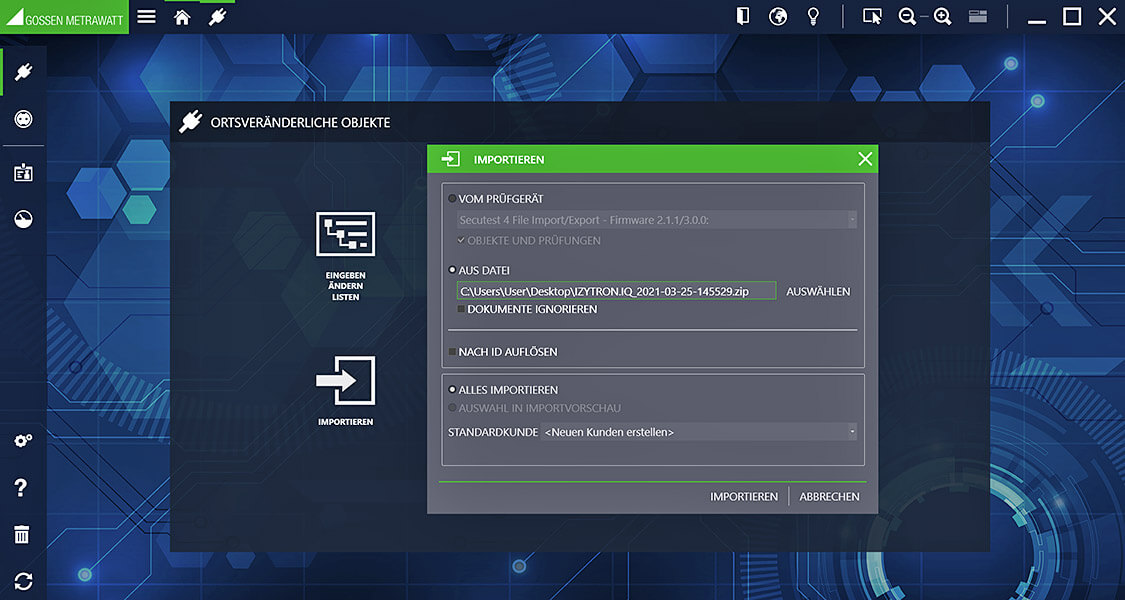Click the sync refresh sidebar icon
Image resolution: width=1125 pixels, height=600 pixels.
[23, 581]
